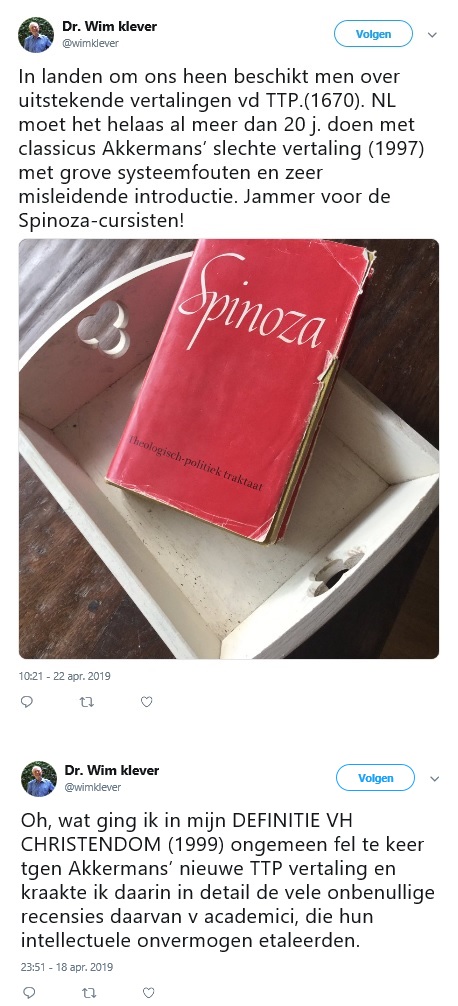Open Wim Klever's avatar on first tweet
458x1006 pixels.
coord(37,35)
